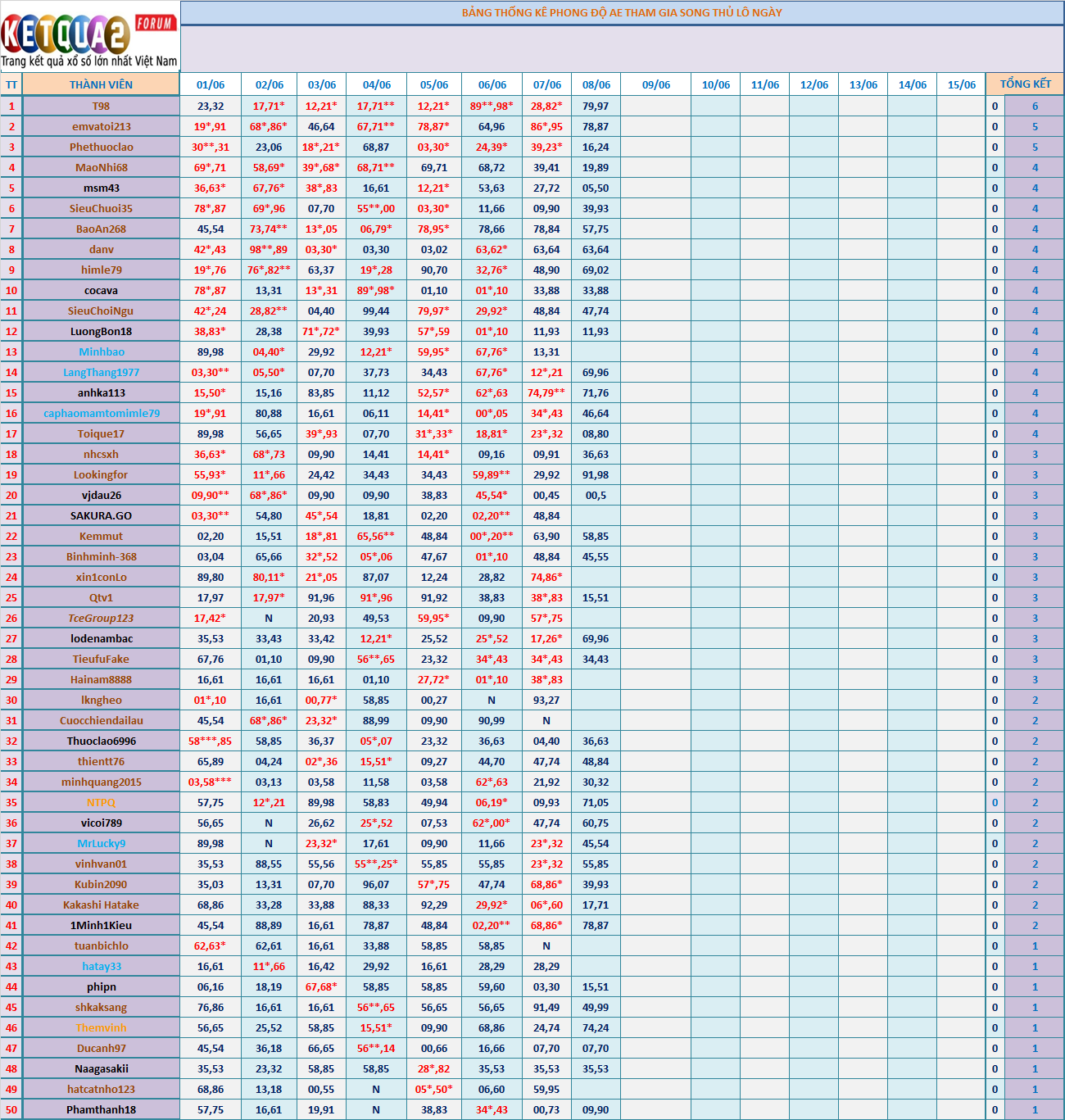Select the Kakashi Hatake member cell
The height and width of the screenshot is (1120, 1065).
tap(101, 905)
